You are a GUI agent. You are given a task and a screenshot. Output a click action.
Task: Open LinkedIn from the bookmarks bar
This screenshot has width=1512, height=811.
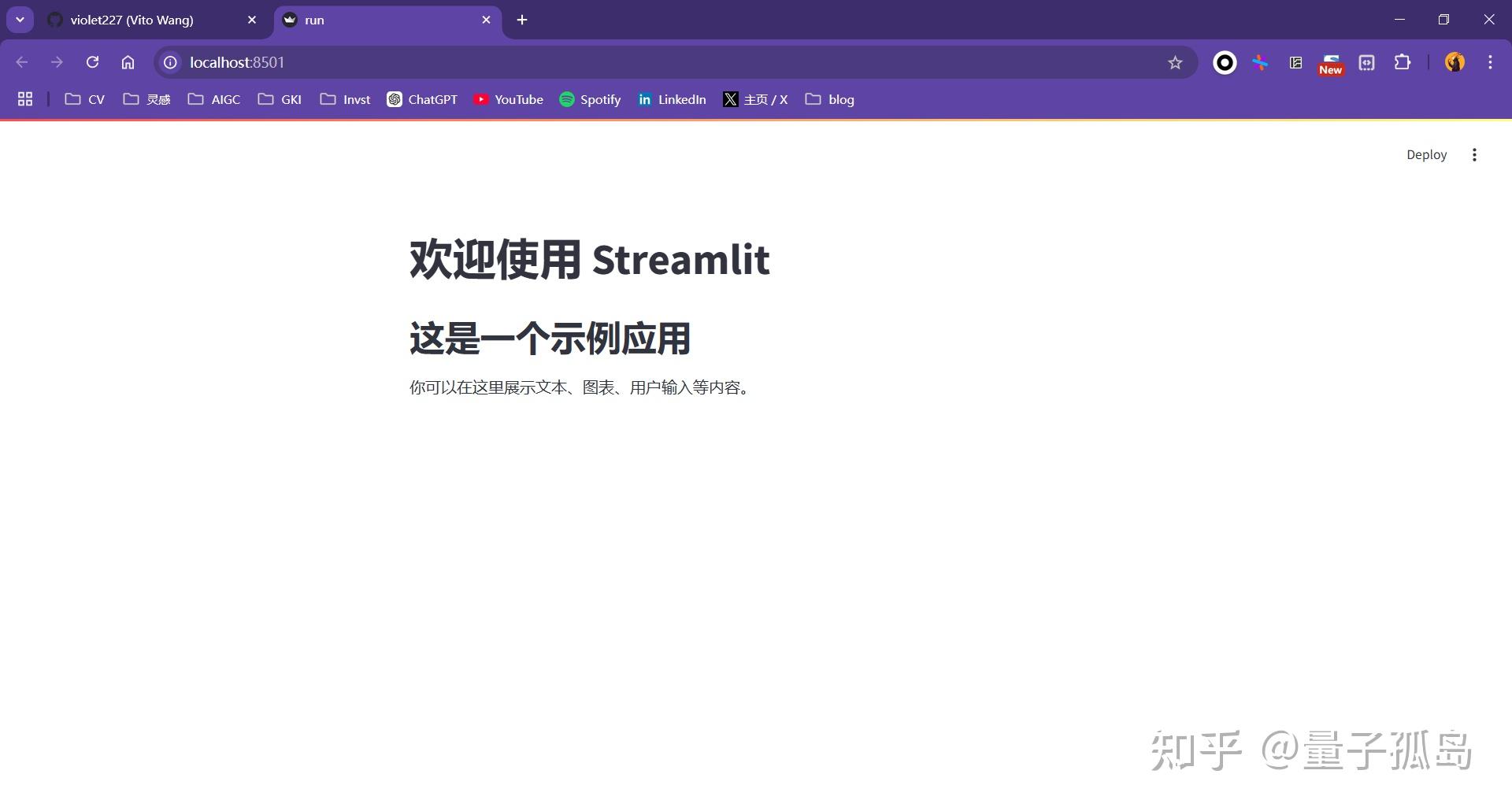tap(672, 99)
